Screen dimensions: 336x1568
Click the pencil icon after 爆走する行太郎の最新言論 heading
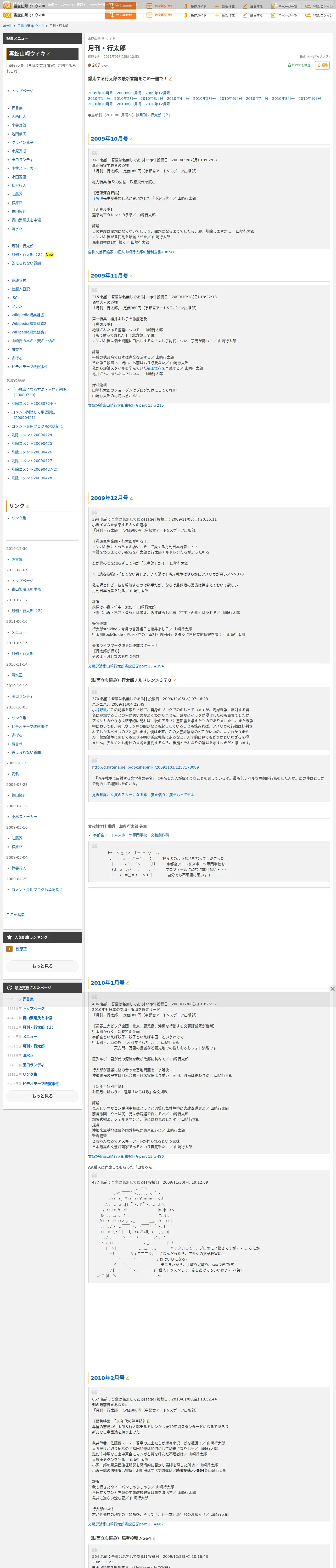(x=171, y=79)
